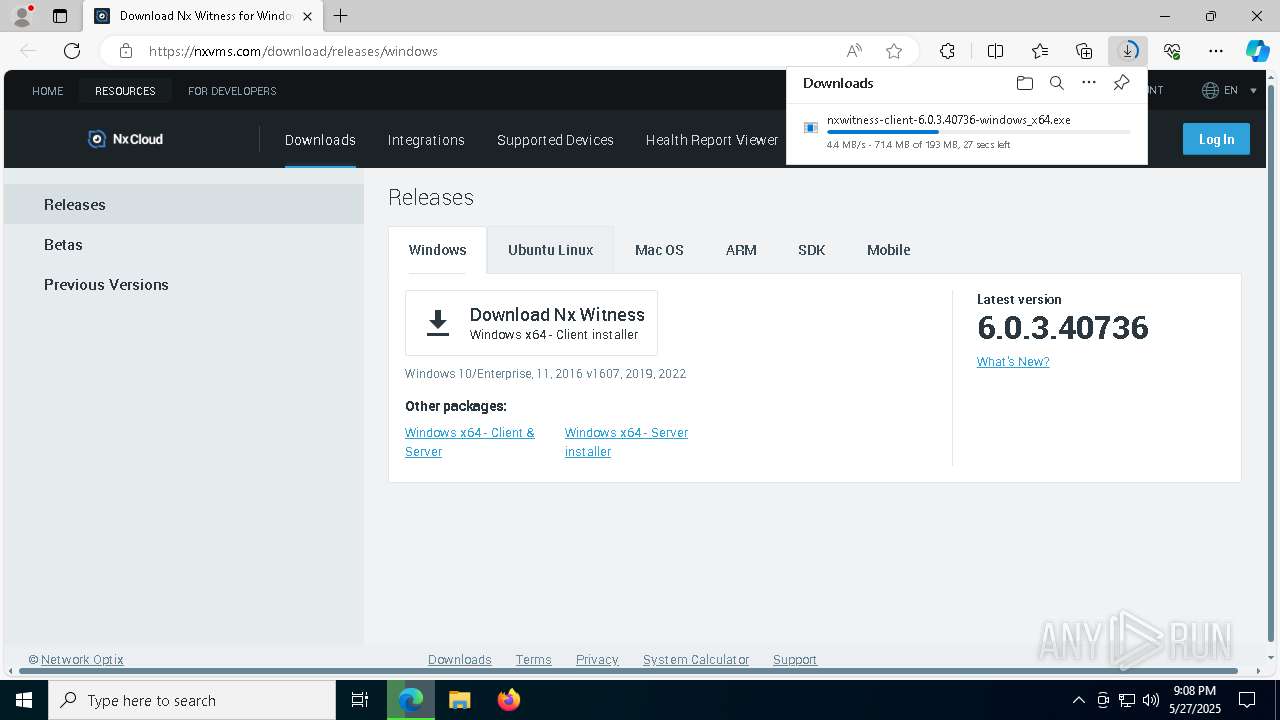Click the address bar URL
Screen dimensions: 1280x720
point(293,51)
